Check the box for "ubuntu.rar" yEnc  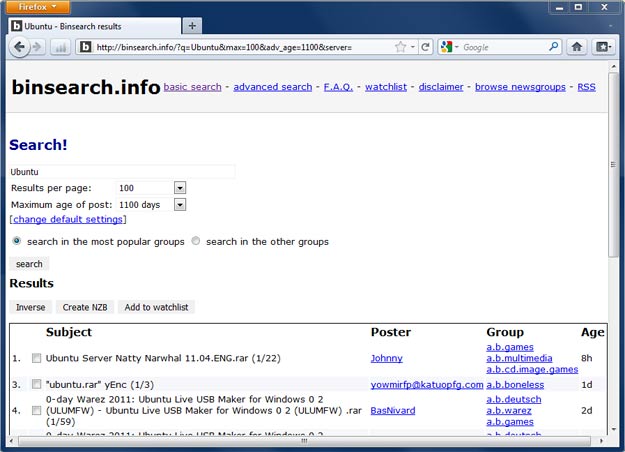tap(36, 384)
